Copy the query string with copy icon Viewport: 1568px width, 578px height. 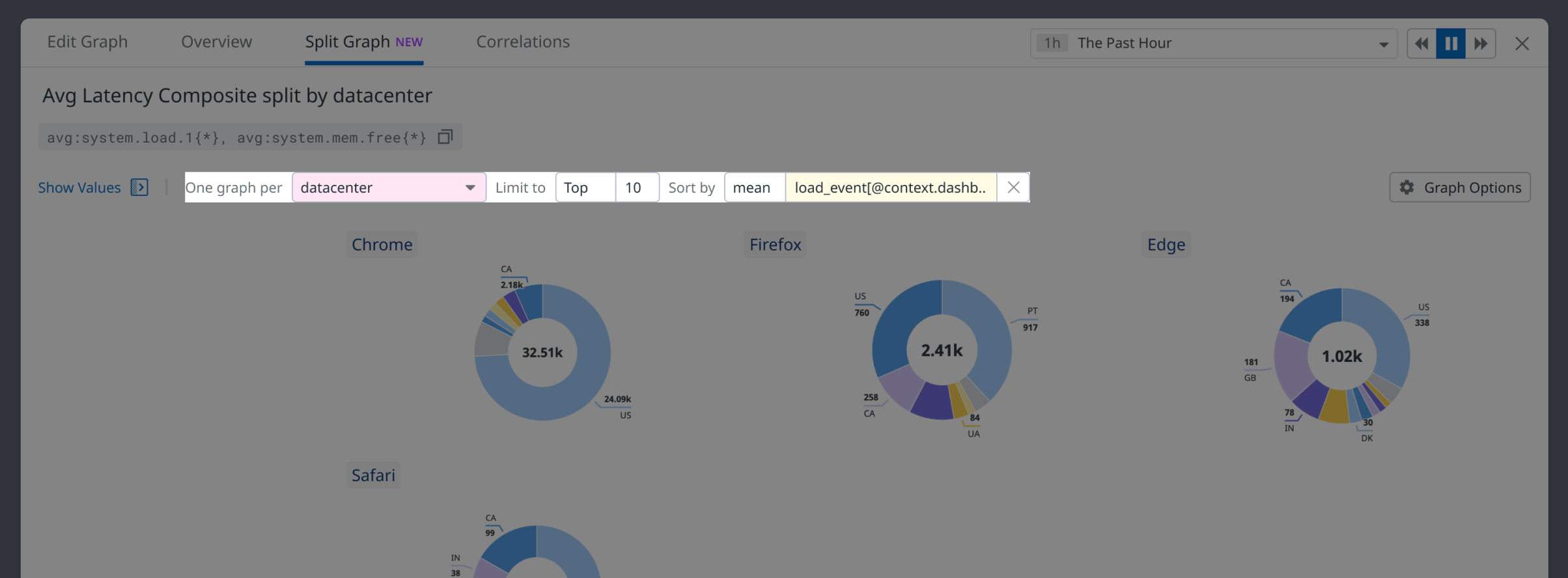[445, 137]
